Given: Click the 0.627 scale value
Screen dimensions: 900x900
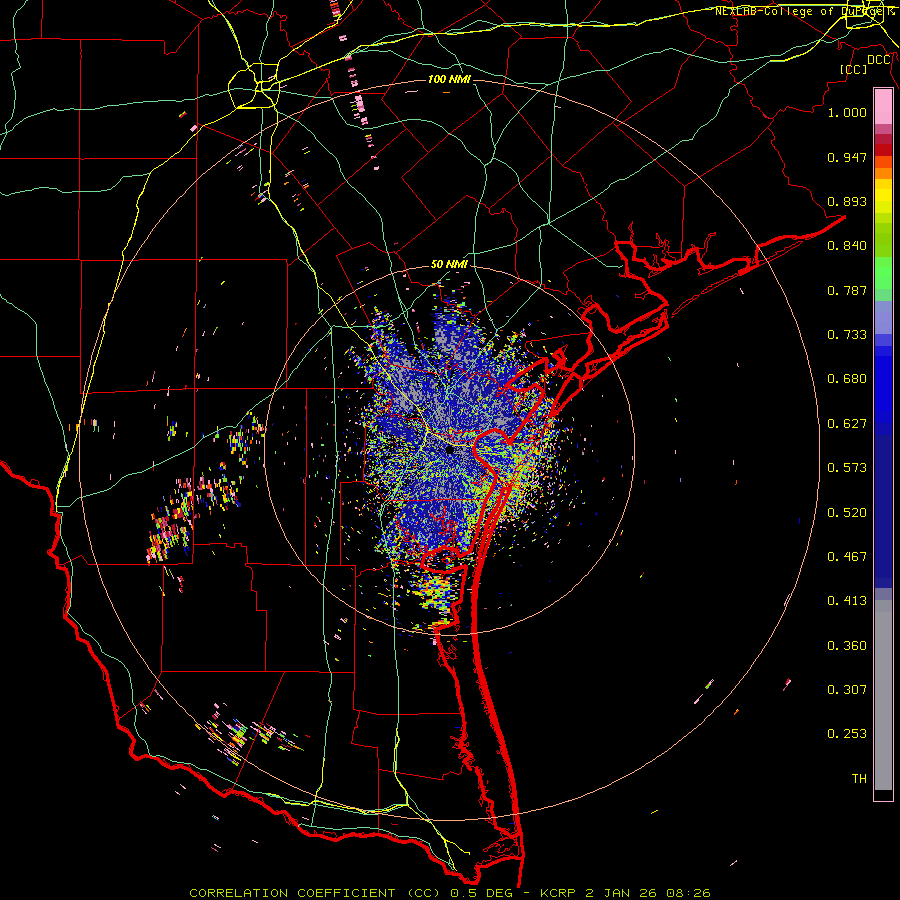Looking at the screenshot, I should pyautogui.click(x=847, y=424).
